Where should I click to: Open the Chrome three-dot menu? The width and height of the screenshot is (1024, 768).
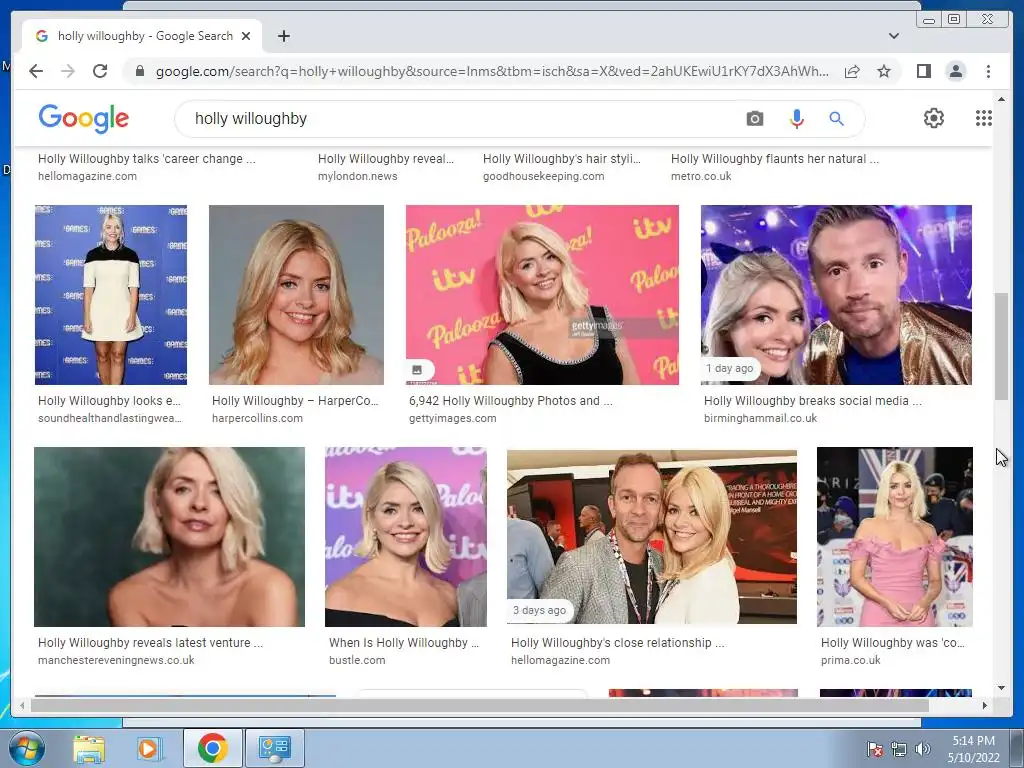988,71
